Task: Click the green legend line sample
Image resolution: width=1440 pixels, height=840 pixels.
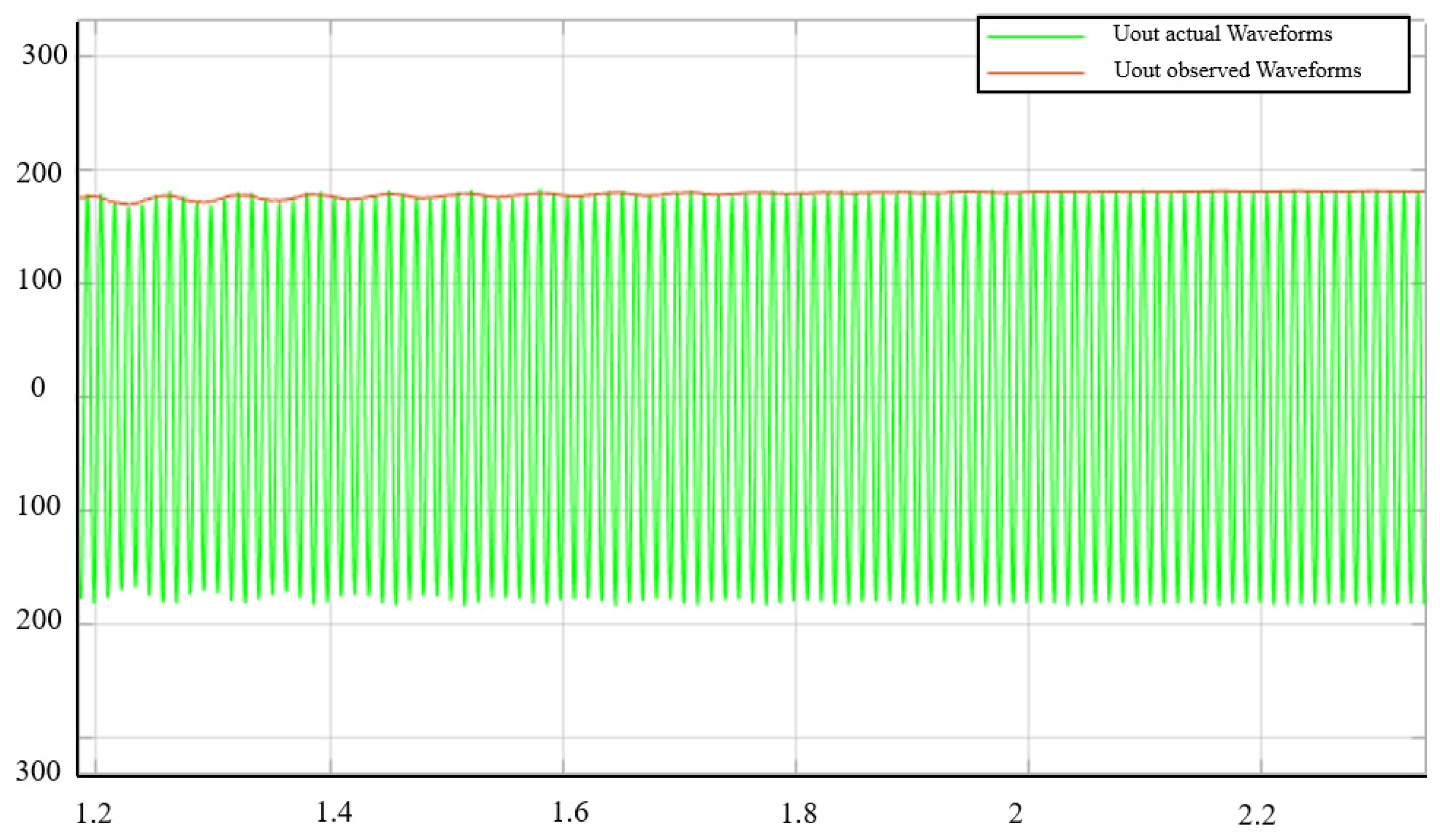Action: 1036,37
